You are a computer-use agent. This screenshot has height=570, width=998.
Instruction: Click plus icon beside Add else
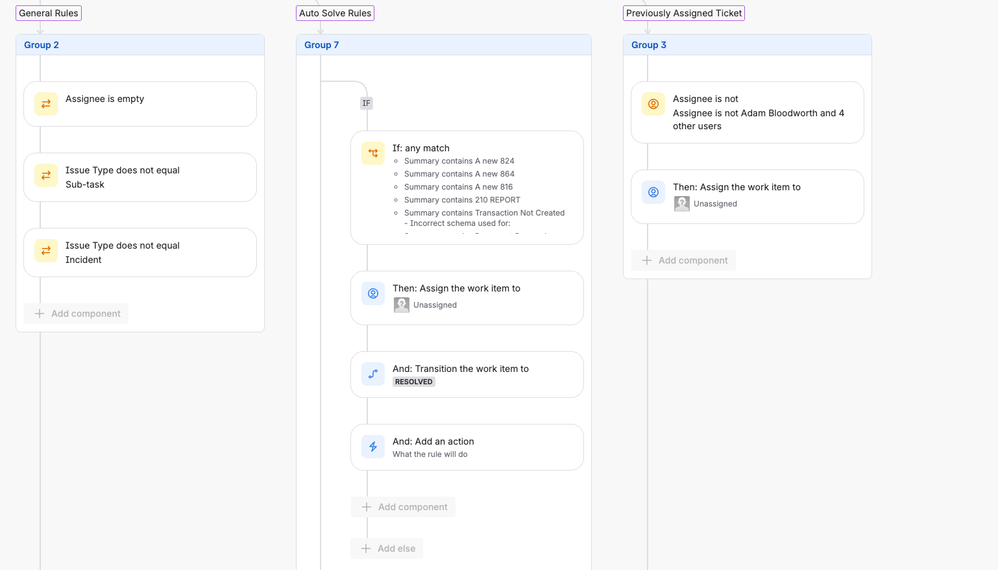(366, 548)
